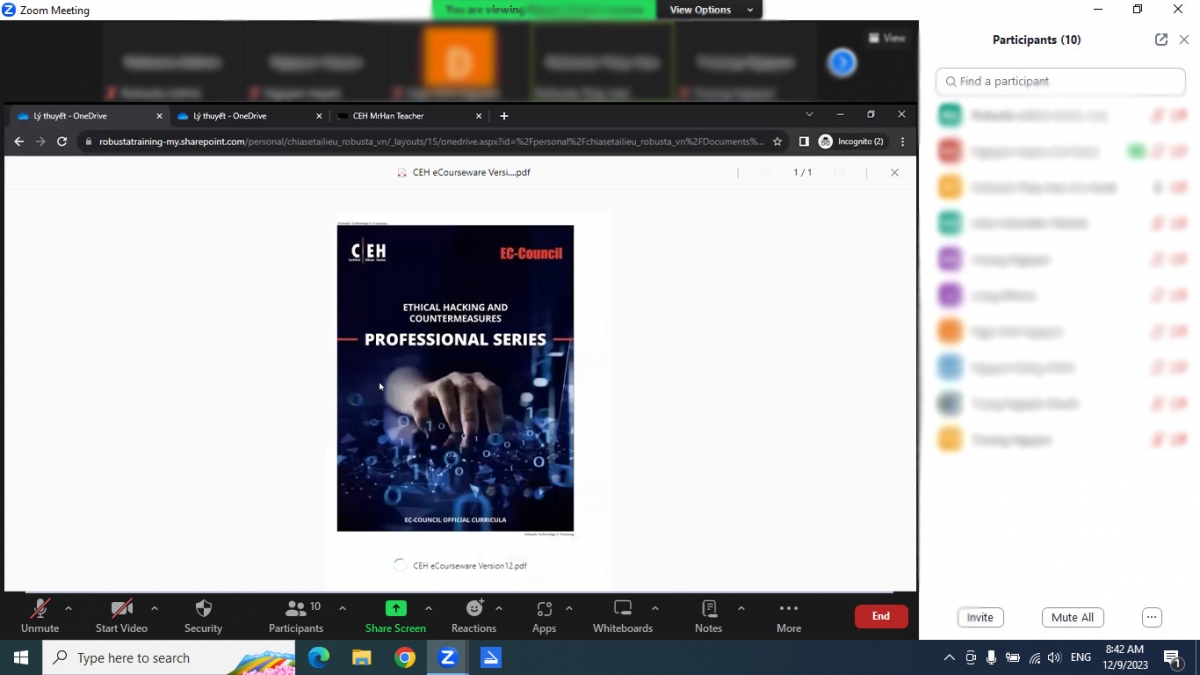Open Notes from the Zoom toolbar
1200x675 pixels.
coord(708,616)
